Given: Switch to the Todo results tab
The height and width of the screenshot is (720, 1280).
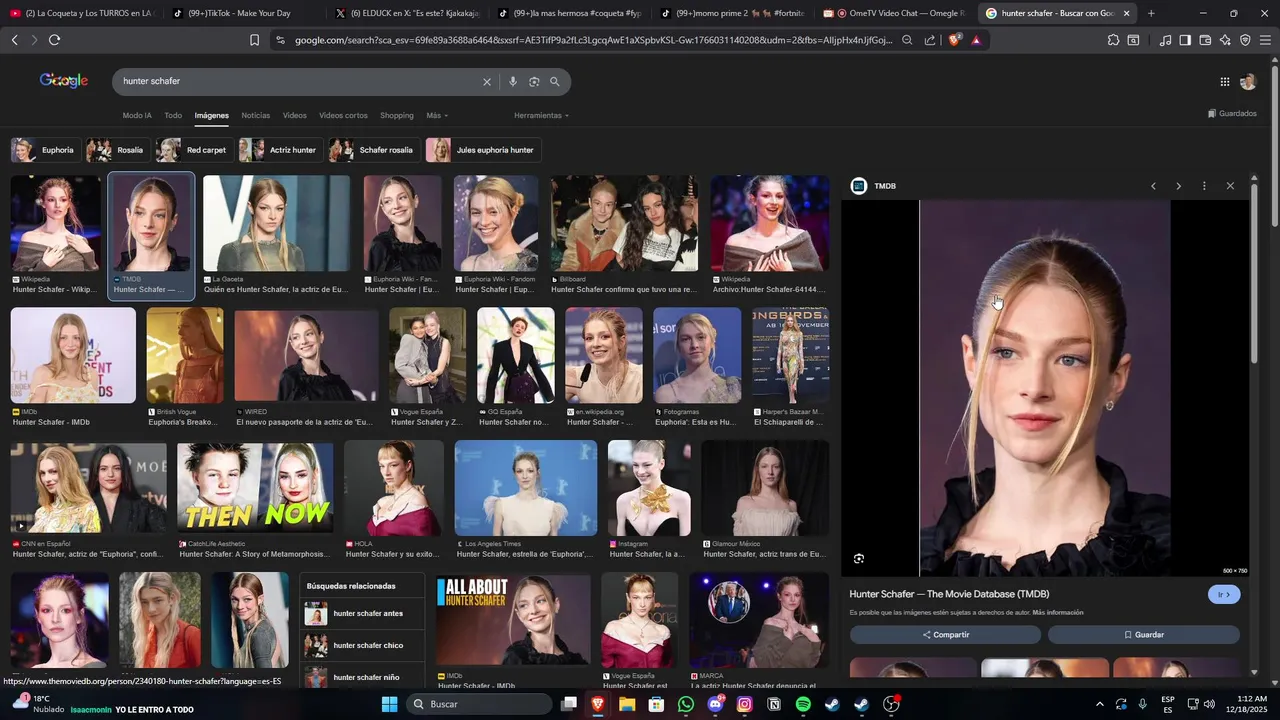Looking at the screenshot, I should 173,116.
